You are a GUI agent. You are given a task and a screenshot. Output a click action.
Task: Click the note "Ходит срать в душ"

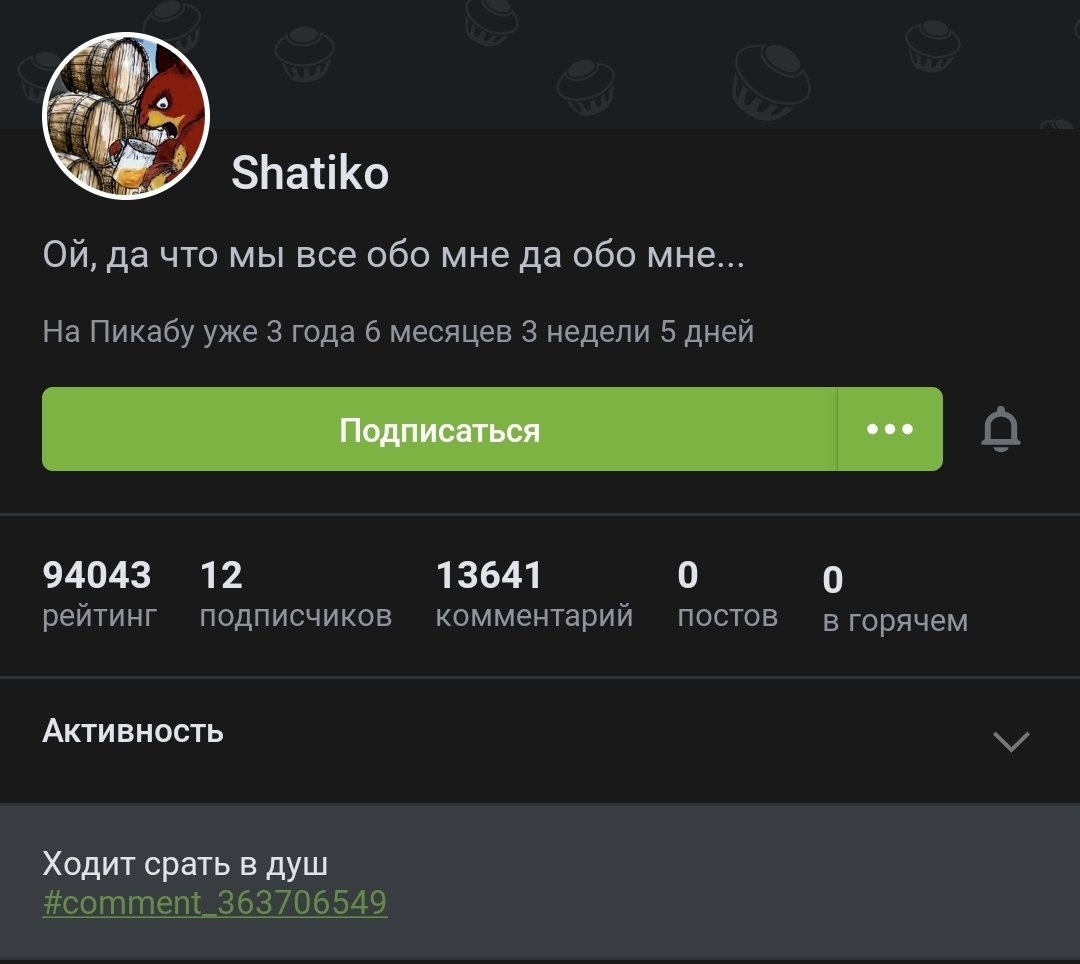click(185, 863)
